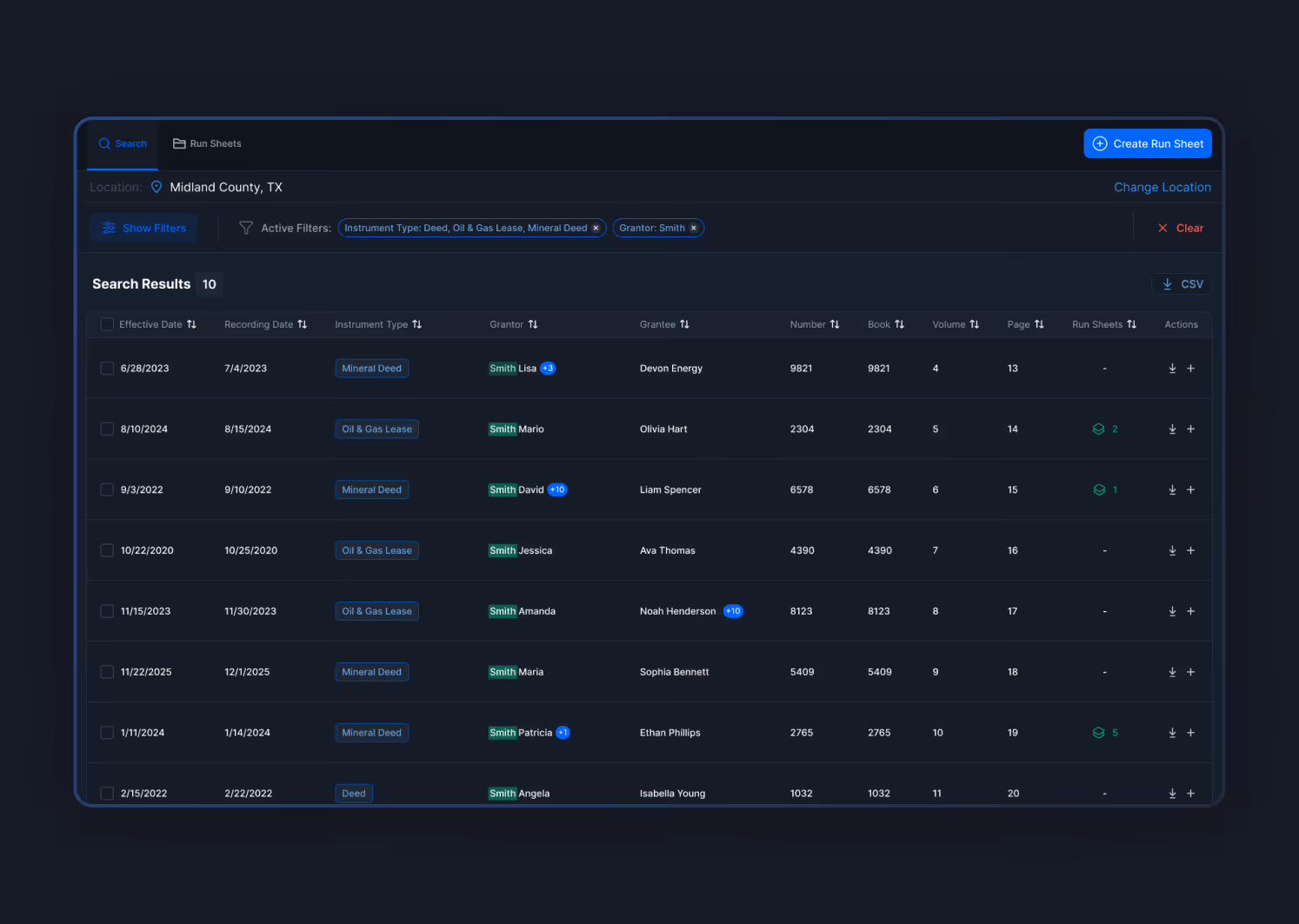
Task: Download the Smith David record
Action: 1172,490
